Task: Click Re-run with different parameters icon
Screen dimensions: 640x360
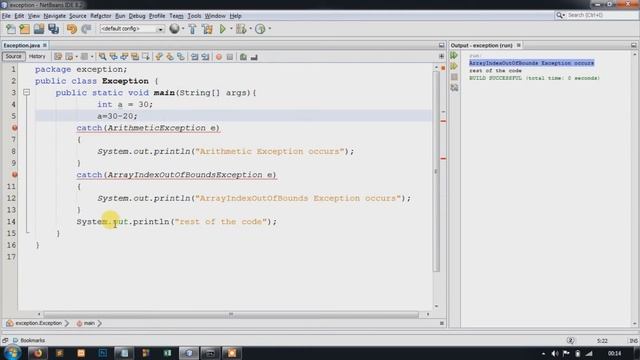Action: click(454, 66)
